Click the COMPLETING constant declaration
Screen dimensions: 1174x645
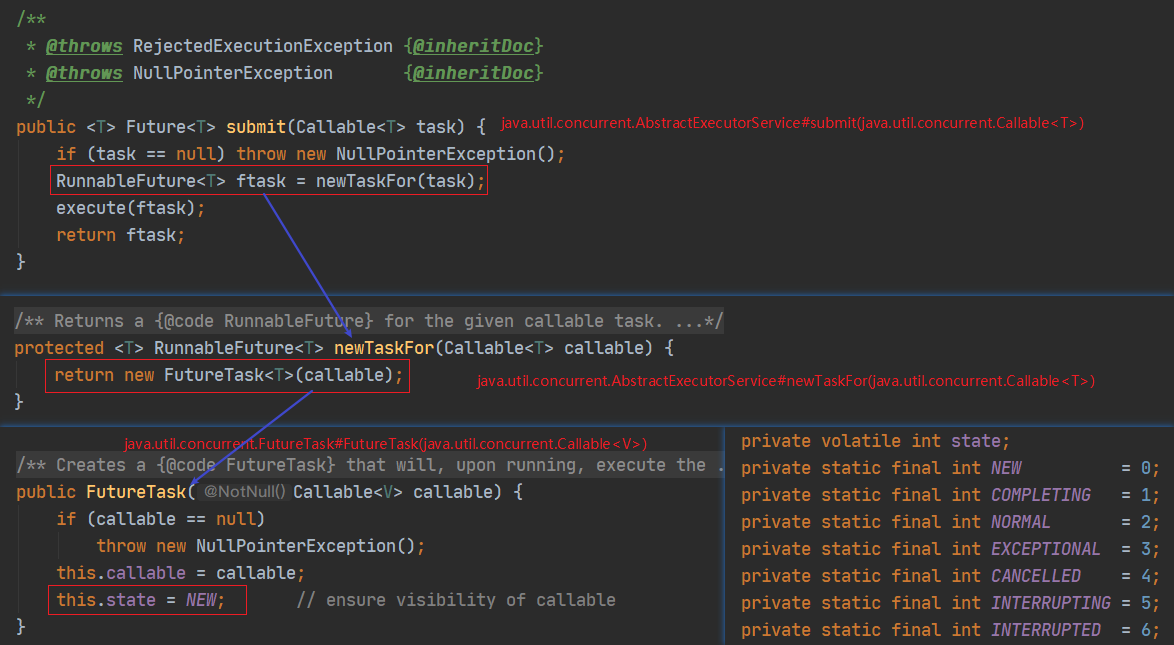pos(950,495)
